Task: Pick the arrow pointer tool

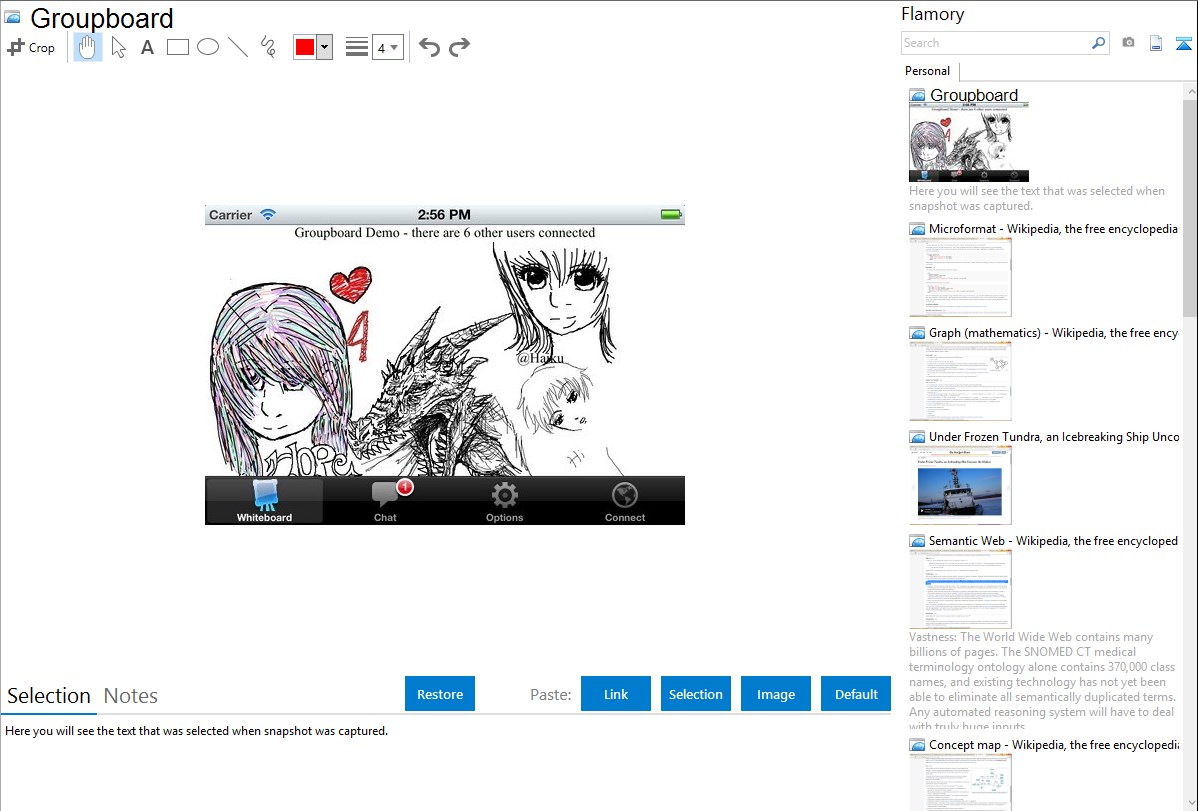Action: pos(118,47)
